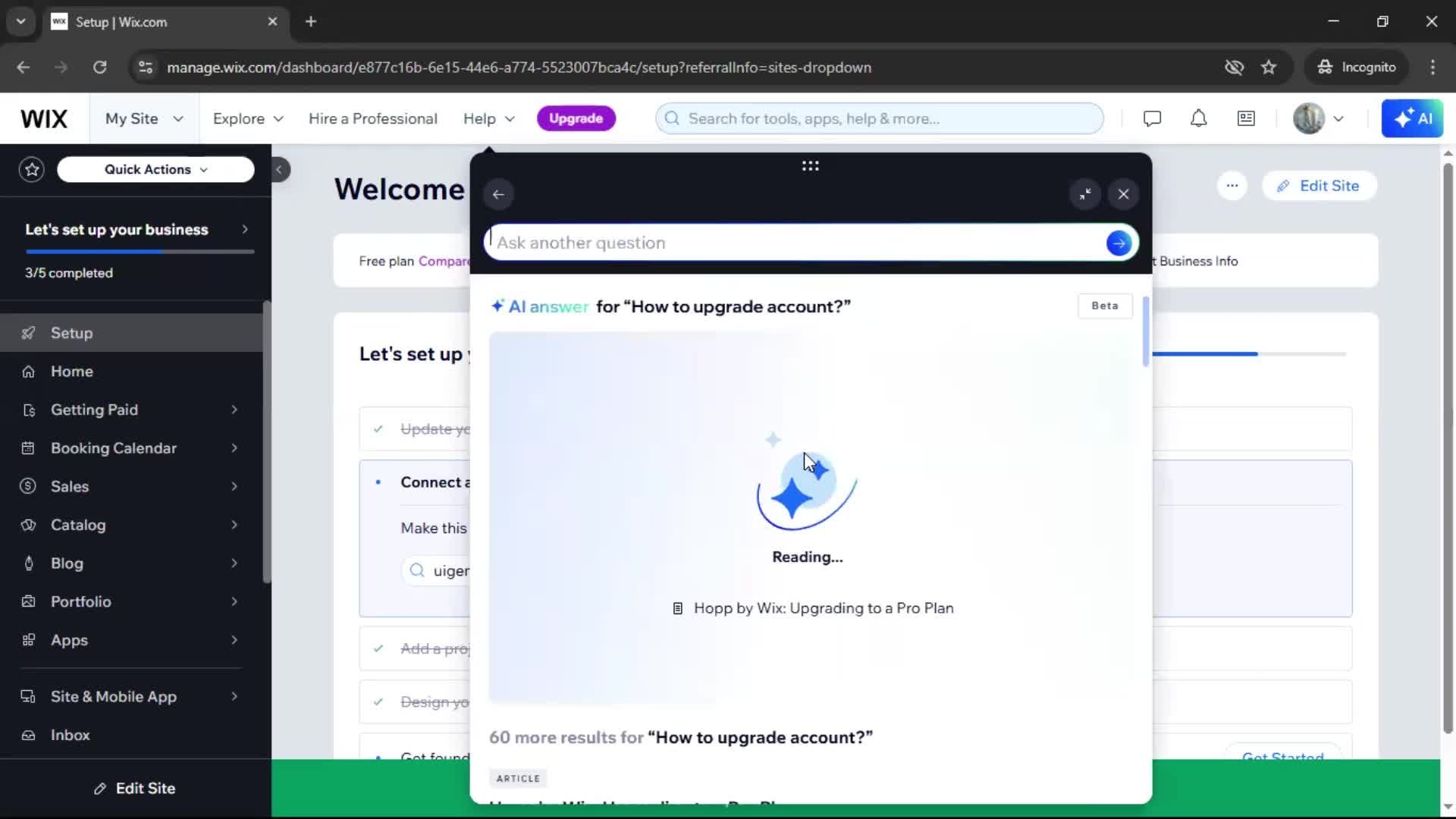Open the Help dropdown menu
Image resolution: width=1456 pixels, height=819 pixels.
[489, 119]
